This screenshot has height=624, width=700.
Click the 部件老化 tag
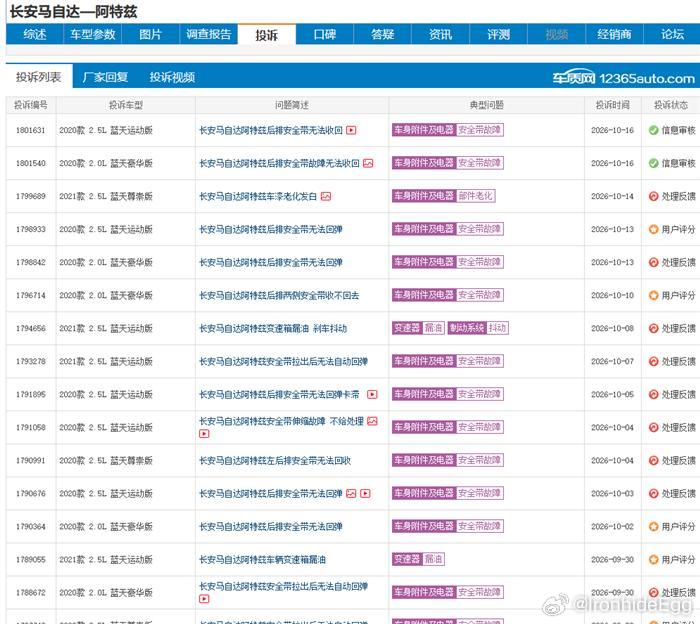coord(475,196)
